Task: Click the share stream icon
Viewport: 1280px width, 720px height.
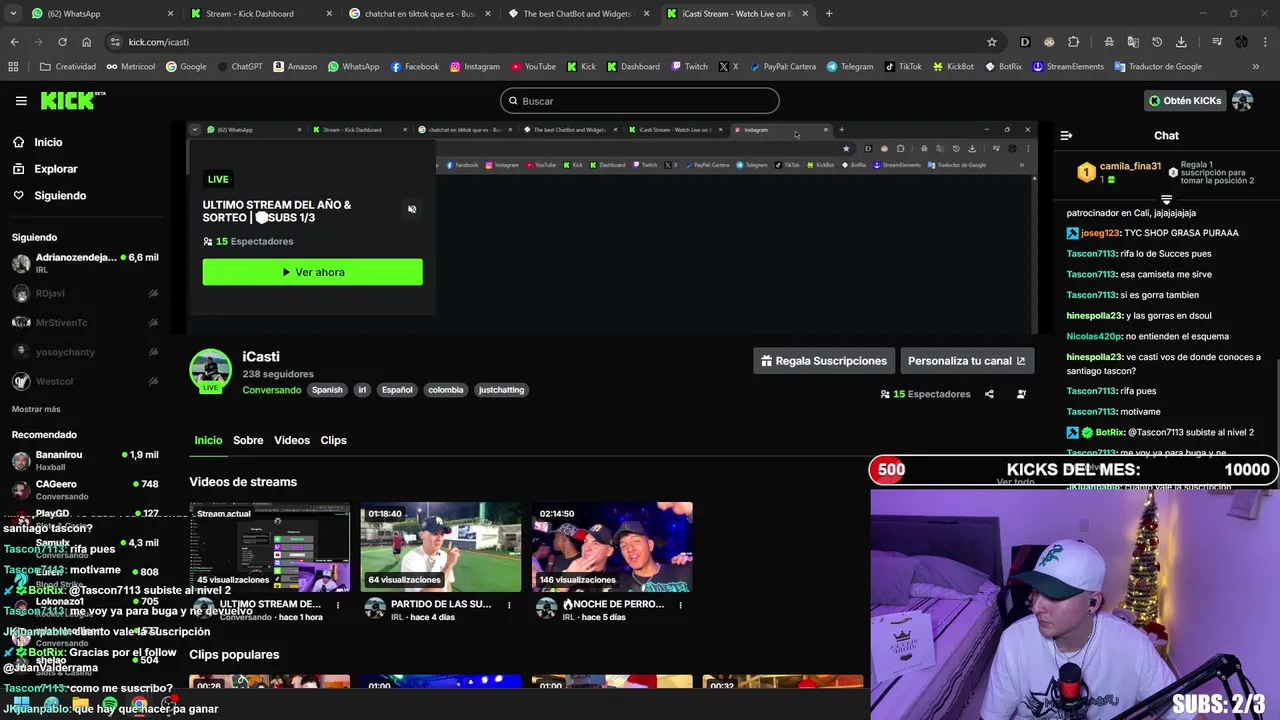Action: click(x=989, y=394)
